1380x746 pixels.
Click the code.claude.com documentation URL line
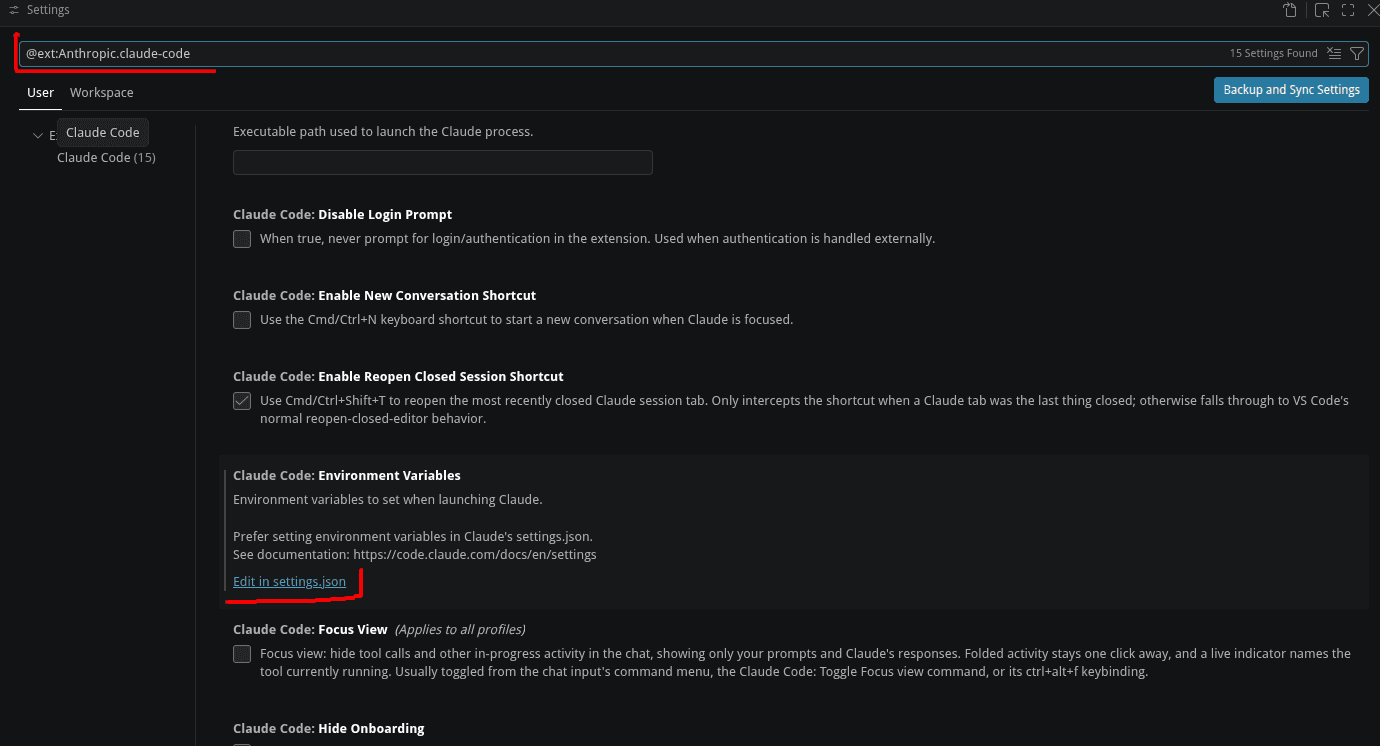point(414,555)
